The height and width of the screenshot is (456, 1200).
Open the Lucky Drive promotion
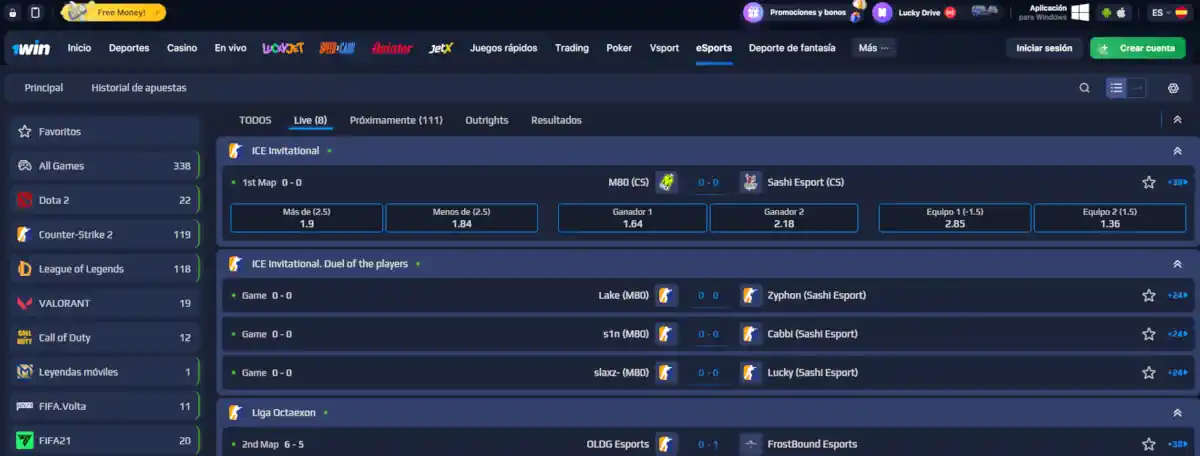point(915,12)
